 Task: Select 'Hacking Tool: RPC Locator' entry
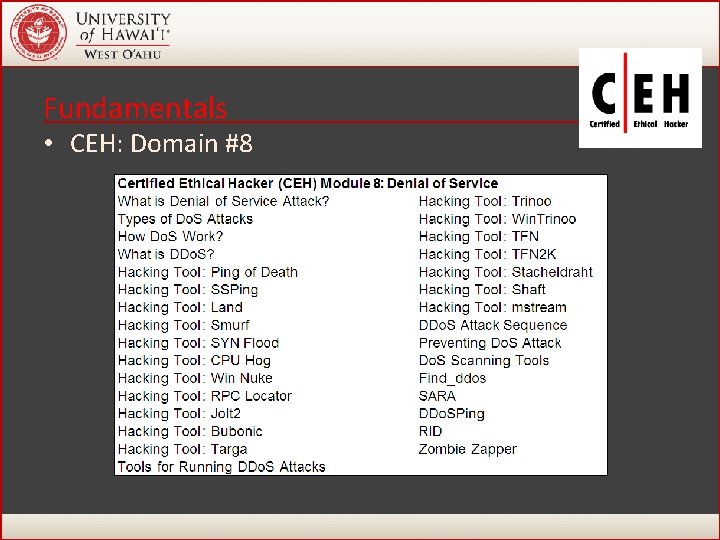205,396
